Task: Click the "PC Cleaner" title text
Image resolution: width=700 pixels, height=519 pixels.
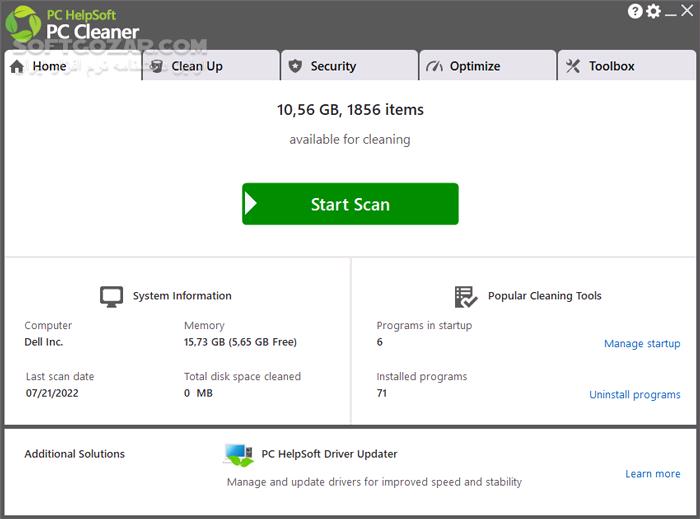Action: click(x=93, y=32)
